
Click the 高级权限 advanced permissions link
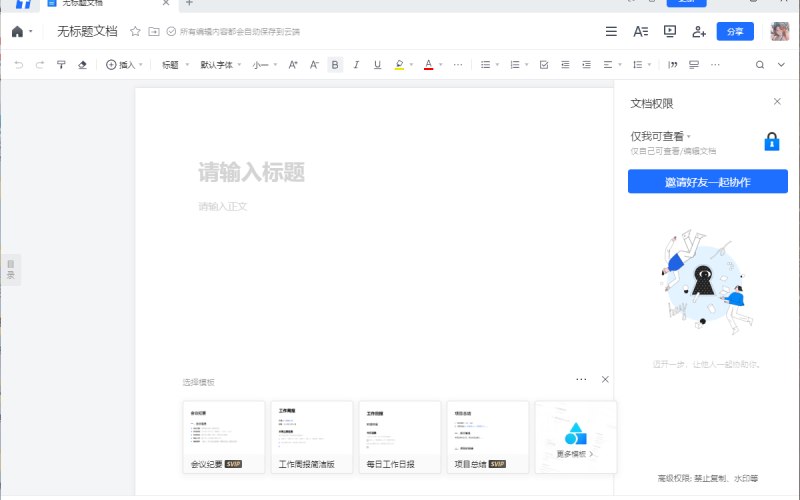pyautogui.click(x=708, y=479)
